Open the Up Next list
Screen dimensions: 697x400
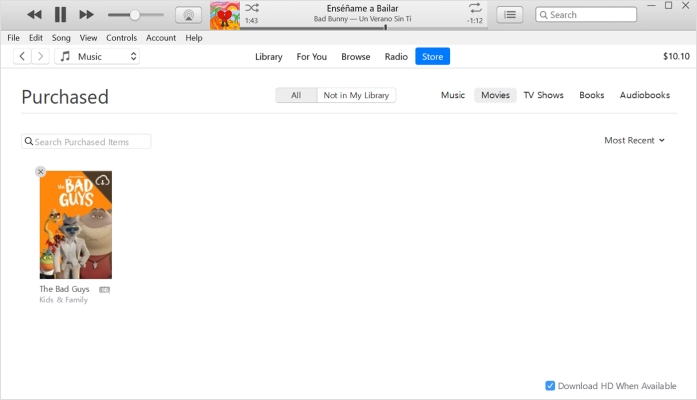(509, 15)
